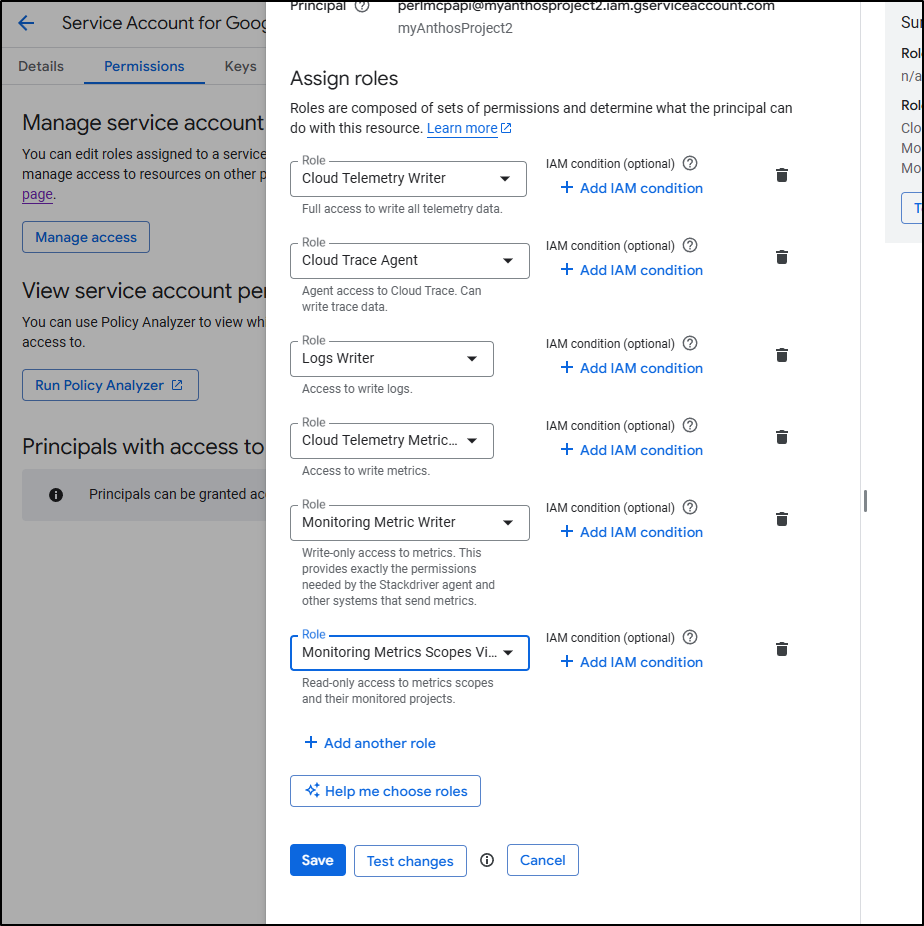Add IAM condition for Logs Writer
Viewport: 924px width, 926px height.
(x=631, y=368)
